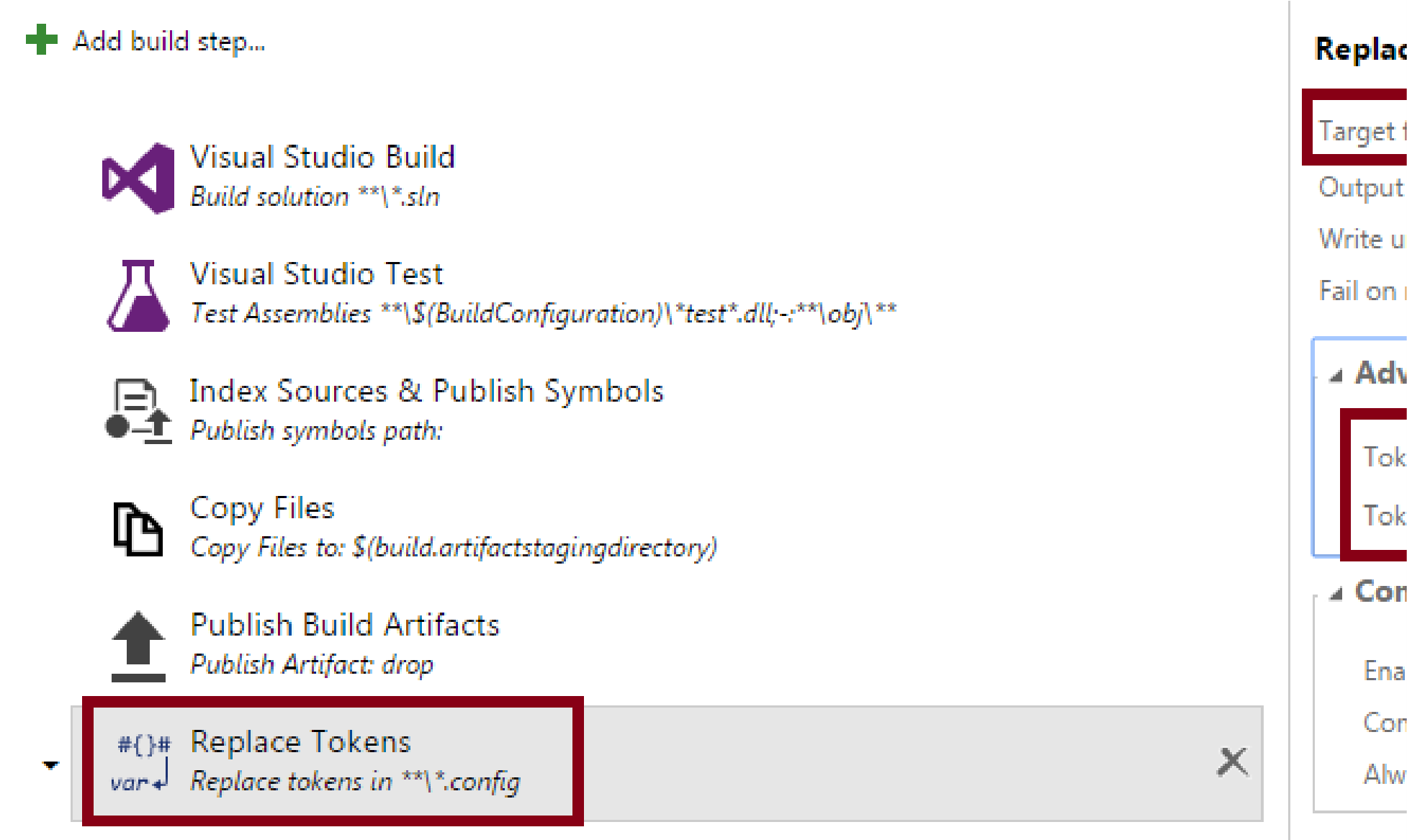Collapse the Control Options section triangle
The width and height of the screenshot is (1407, 840).
[x=1336, y=594]
